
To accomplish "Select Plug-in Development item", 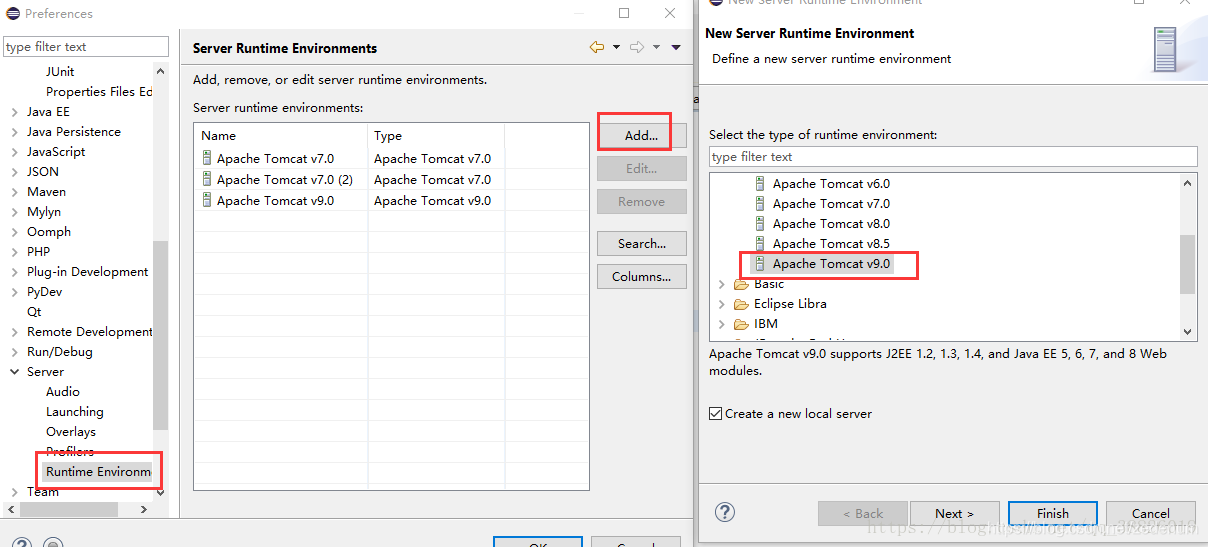I will point(88,271).
